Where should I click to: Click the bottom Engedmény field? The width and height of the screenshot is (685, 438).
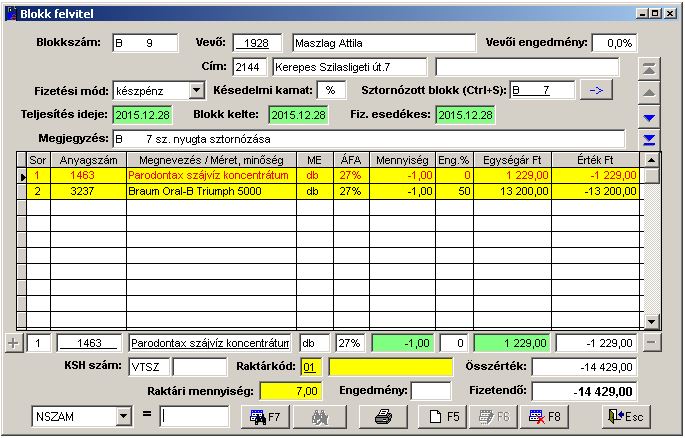pos(431,391)
